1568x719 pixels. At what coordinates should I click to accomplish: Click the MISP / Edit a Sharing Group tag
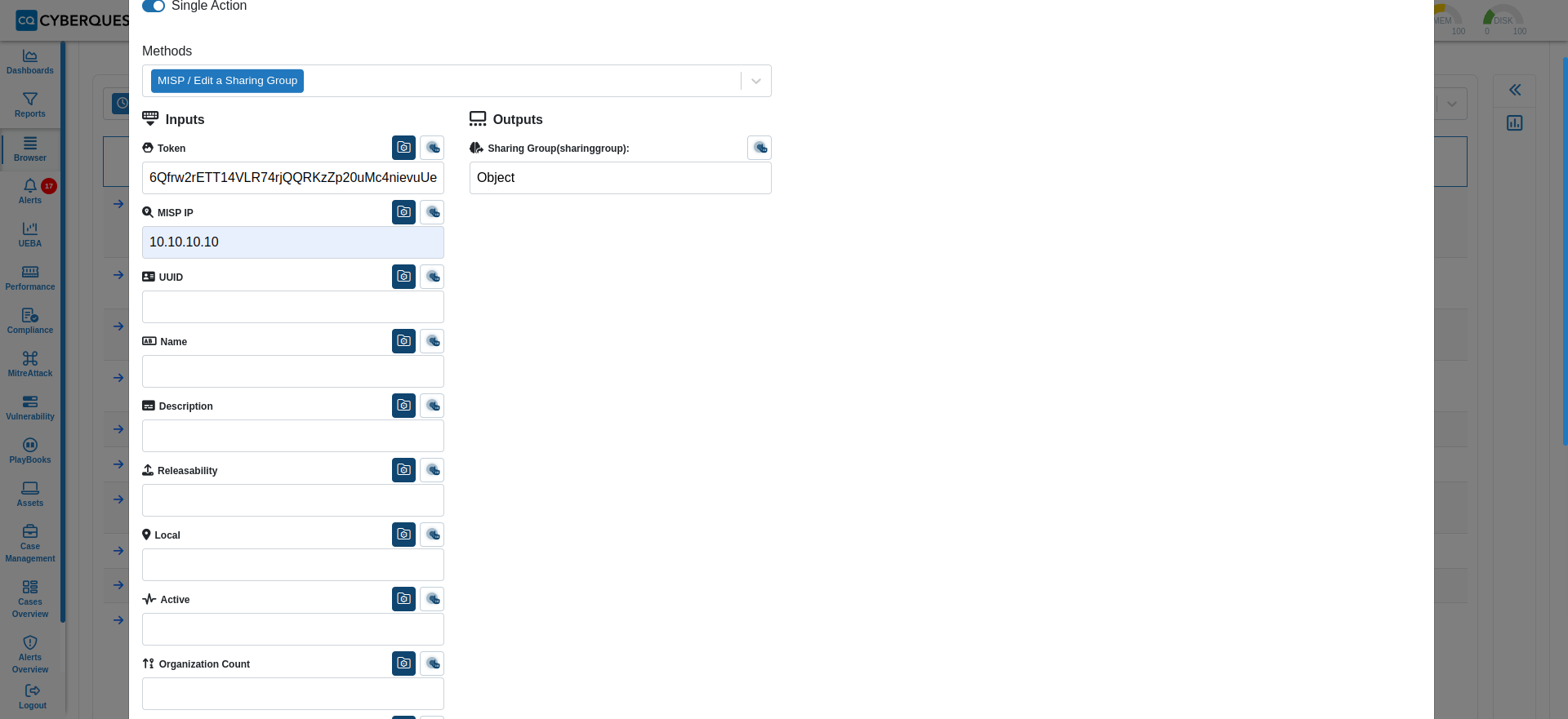(227, 81)
